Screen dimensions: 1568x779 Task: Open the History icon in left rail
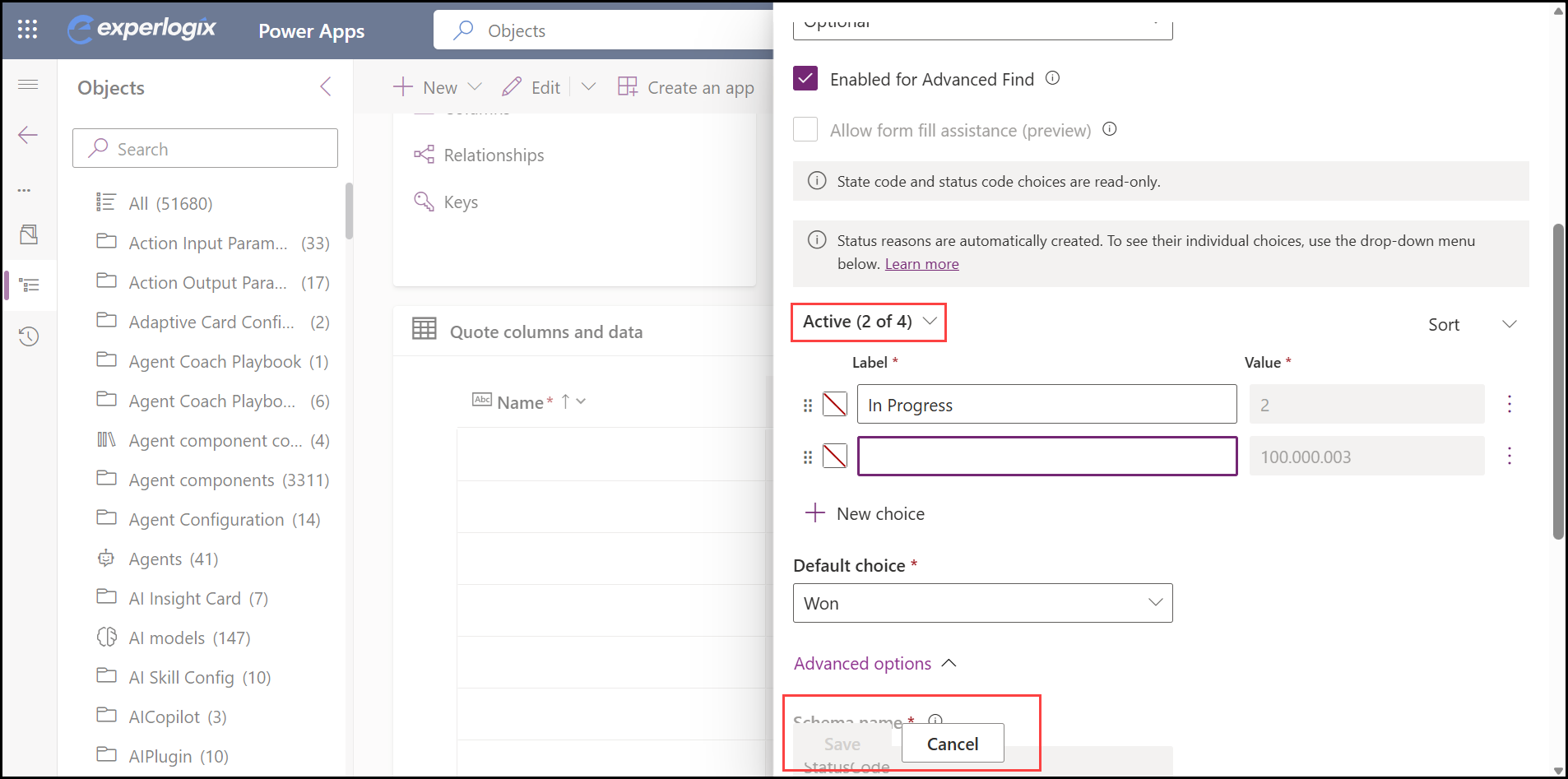pyautogui.click(x=29, y=336)
